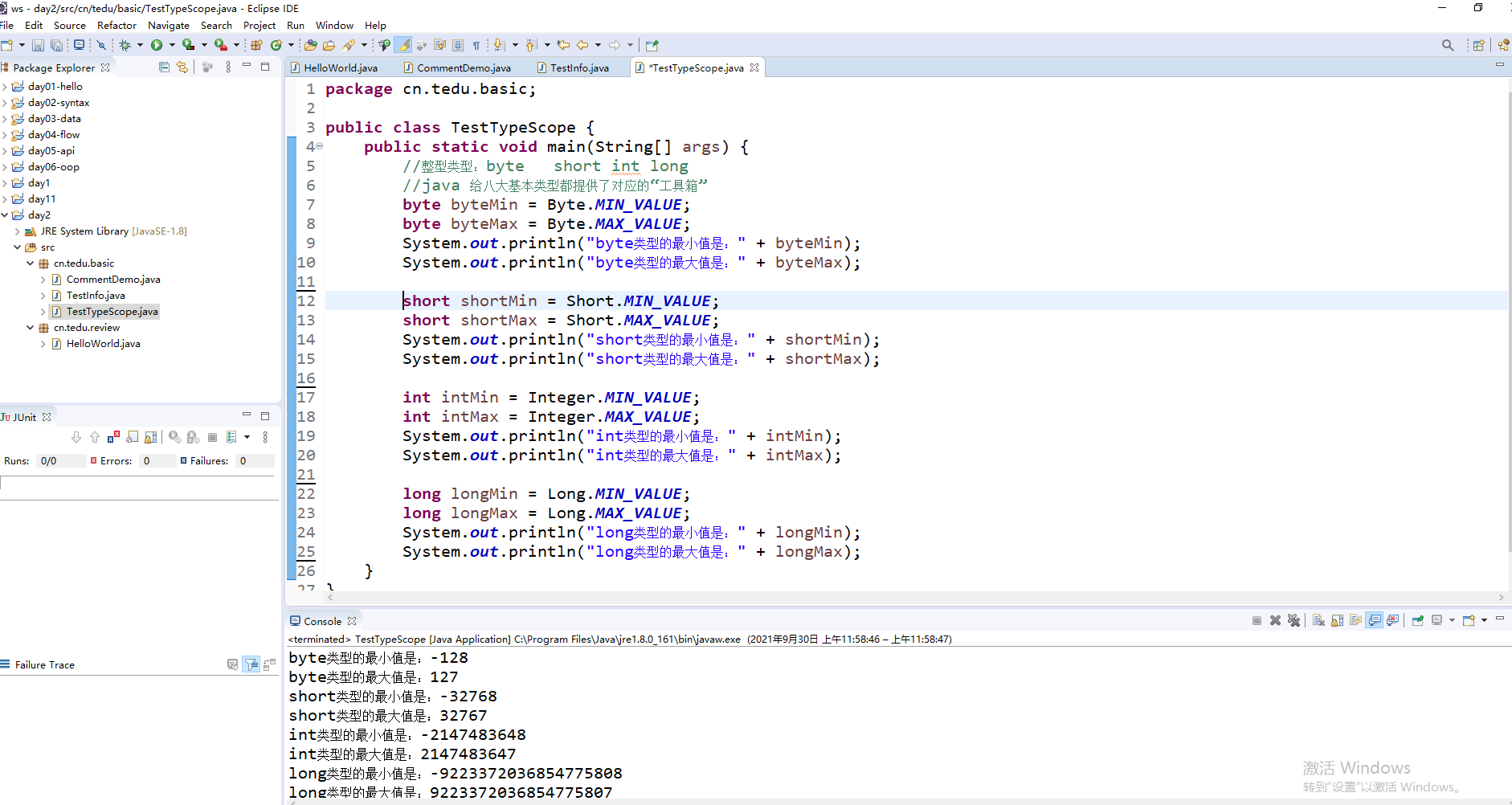Open Debug button dropdown arrow

[140, 46]
